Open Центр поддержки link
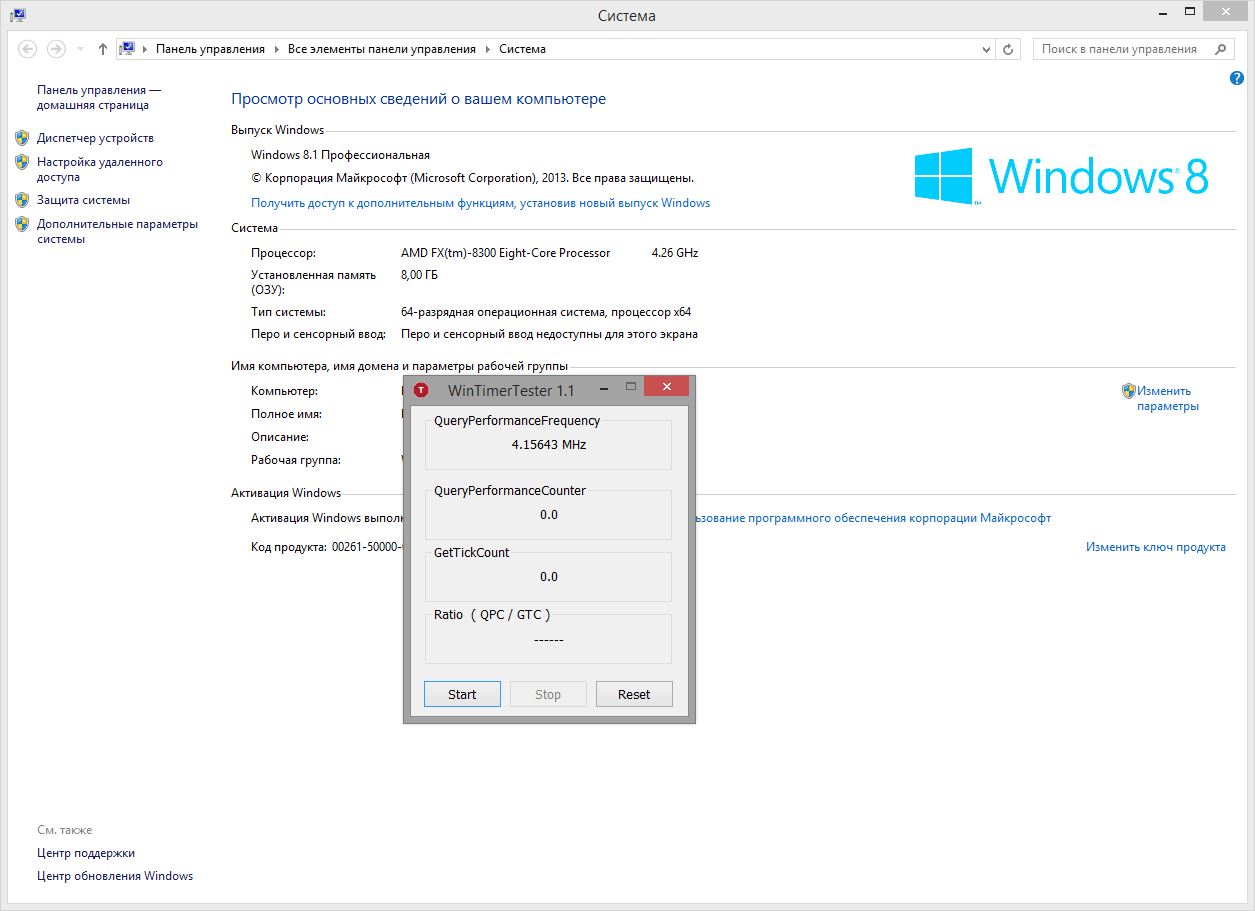Image resolution: width=1255 pixels, height=911 pixels. click(x=86, y=853)
